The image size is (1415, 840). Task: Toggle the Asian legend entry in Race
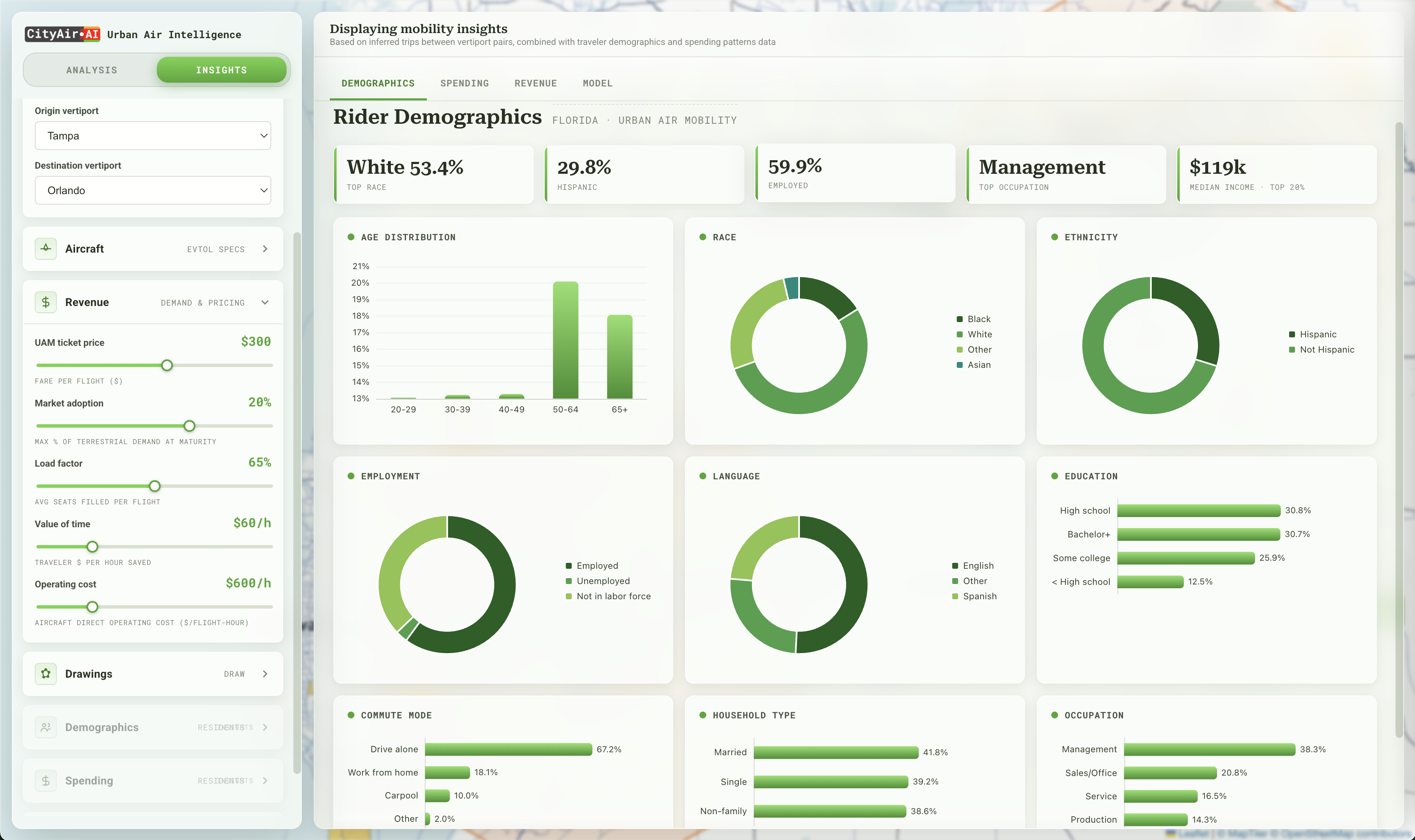click(974, 365)
